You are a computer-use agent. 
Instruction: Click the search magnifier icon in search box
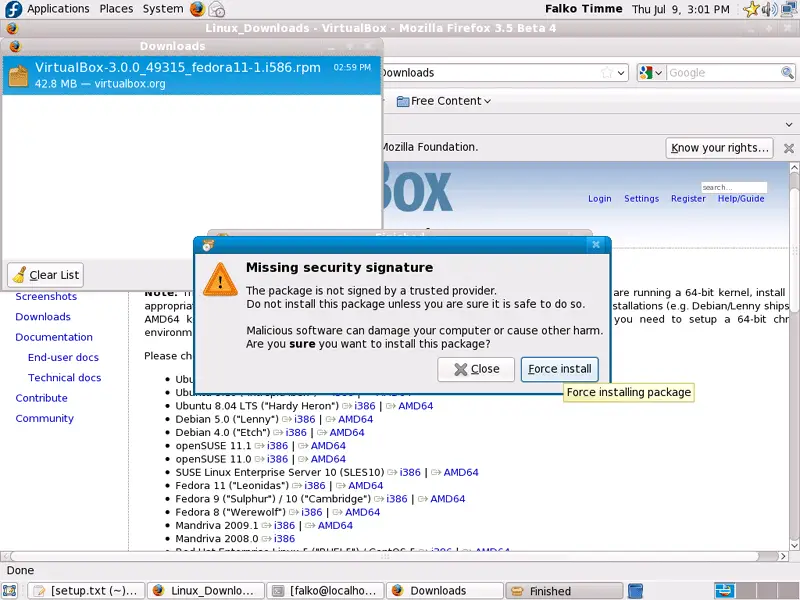[x=787, y=73]
